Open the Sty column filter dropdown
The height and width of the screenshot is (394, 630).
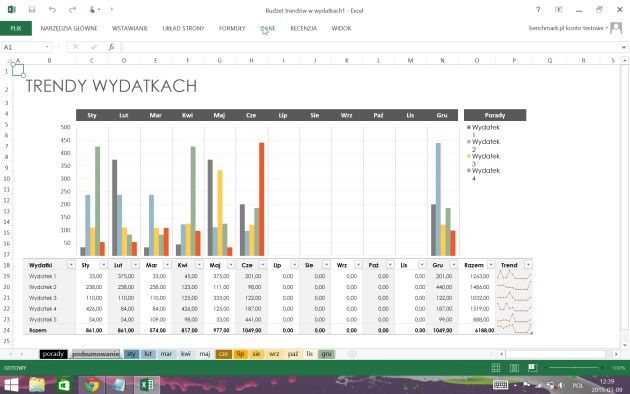[103, 265]
